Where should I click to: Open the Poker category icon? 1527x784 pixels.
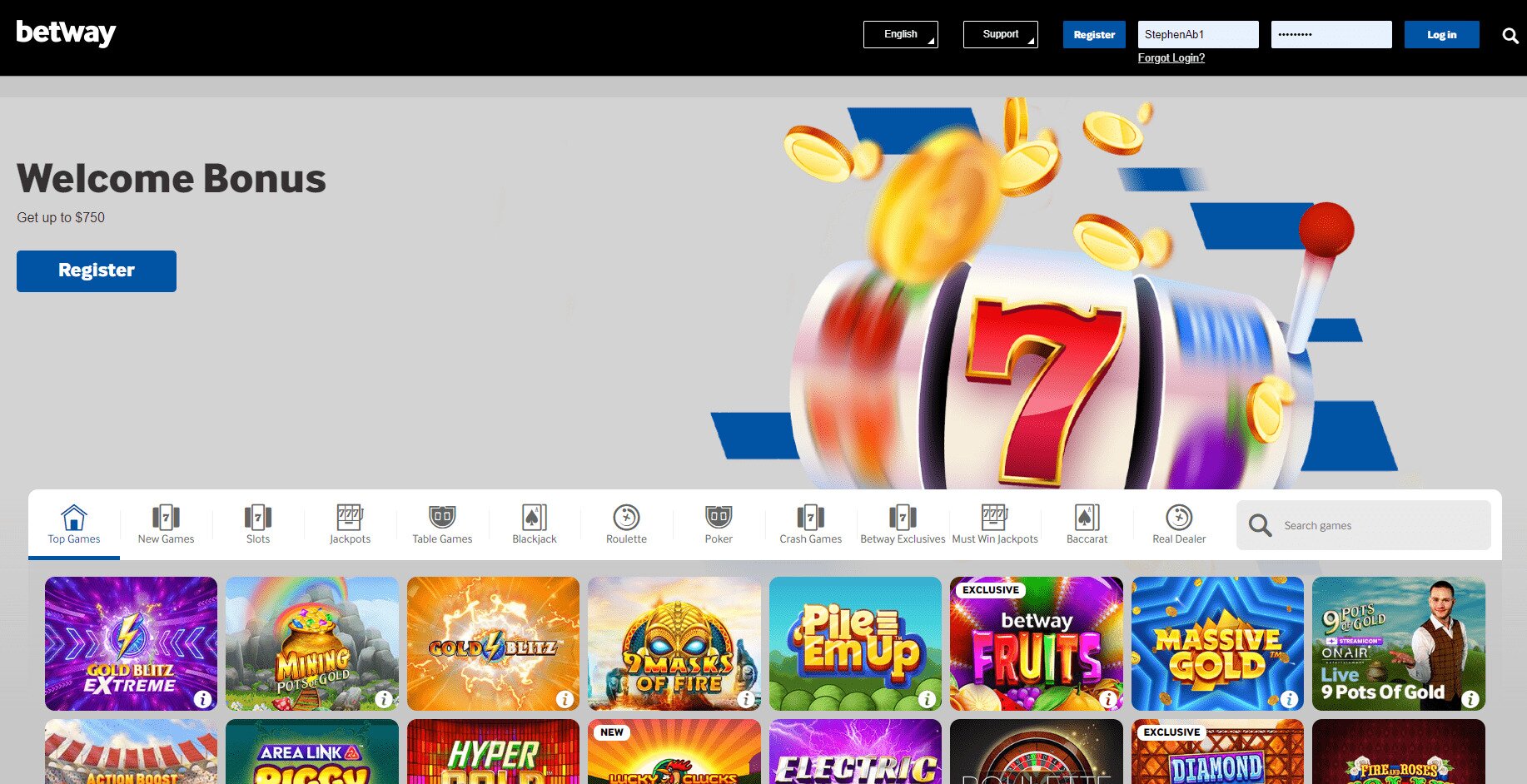pyautogui.click(x=719, y=518)
